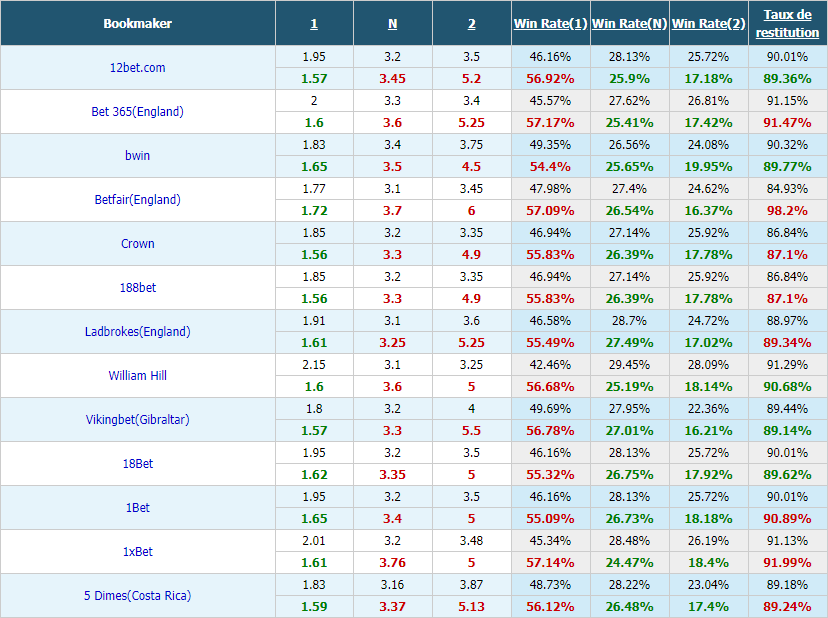Open the Vikingbet(Gibraltar) link
The image size is (828, 618).
coord(137,419)
